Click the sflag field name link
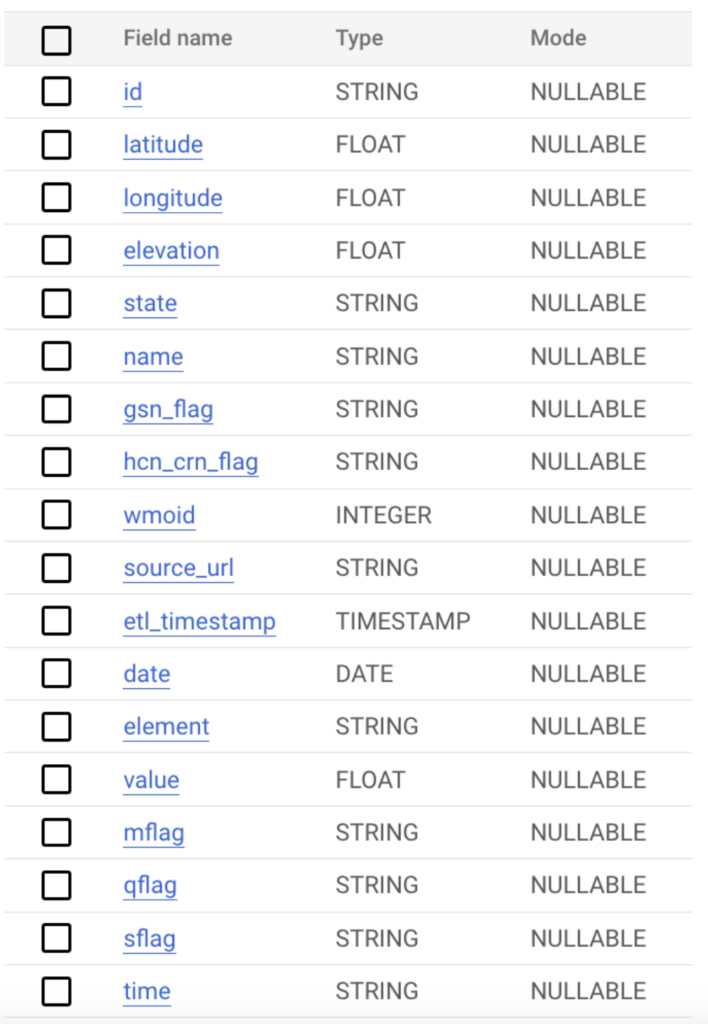 pos(149,939)
